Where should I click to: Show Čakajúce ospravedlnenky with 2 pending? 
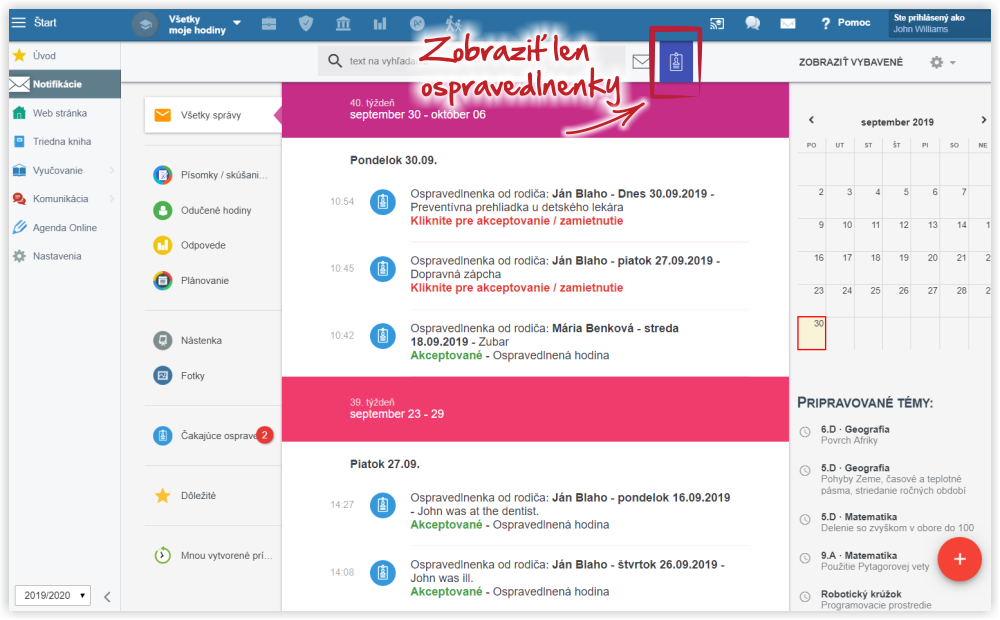213,436
